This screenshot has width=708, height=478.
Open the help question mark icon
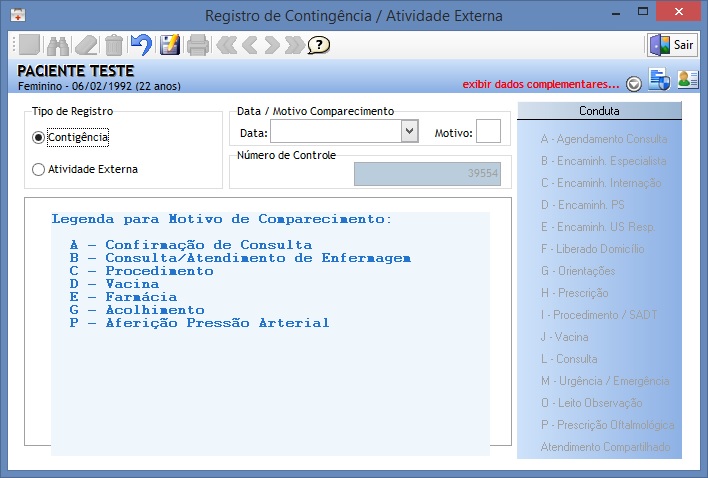coord(319,45)
